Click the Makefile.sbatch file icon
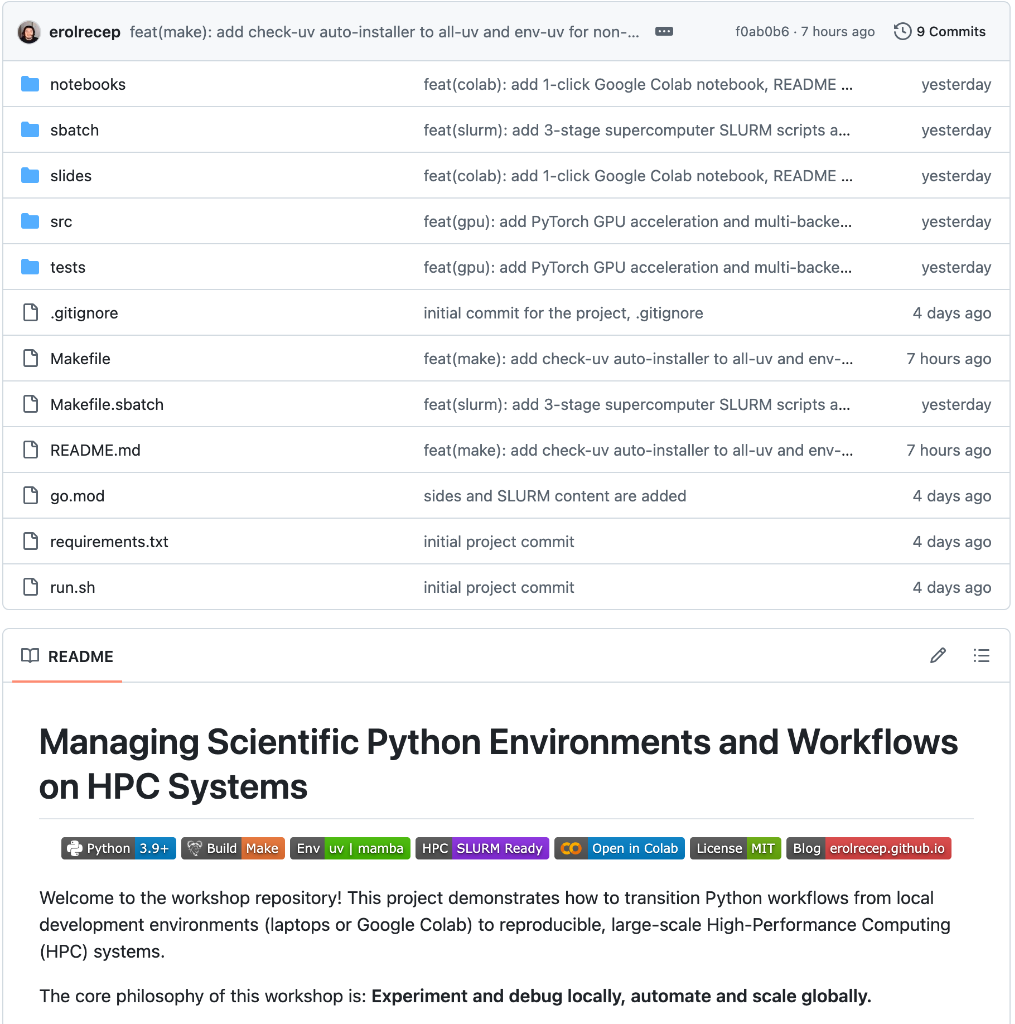The width and height of the screenshot is (1015, 1024). [x=30, y=404]
